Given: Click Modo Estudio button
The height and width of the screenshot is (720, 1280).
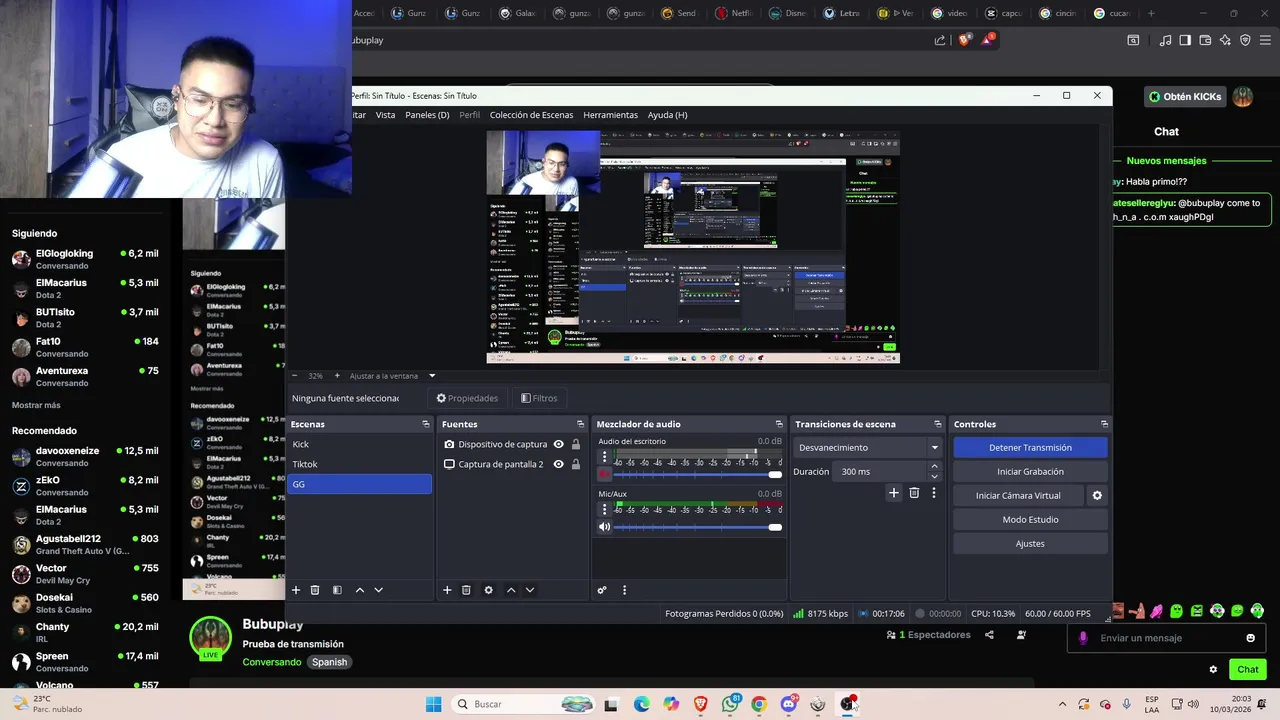Looking at the screenshot, I should 1030,520.
